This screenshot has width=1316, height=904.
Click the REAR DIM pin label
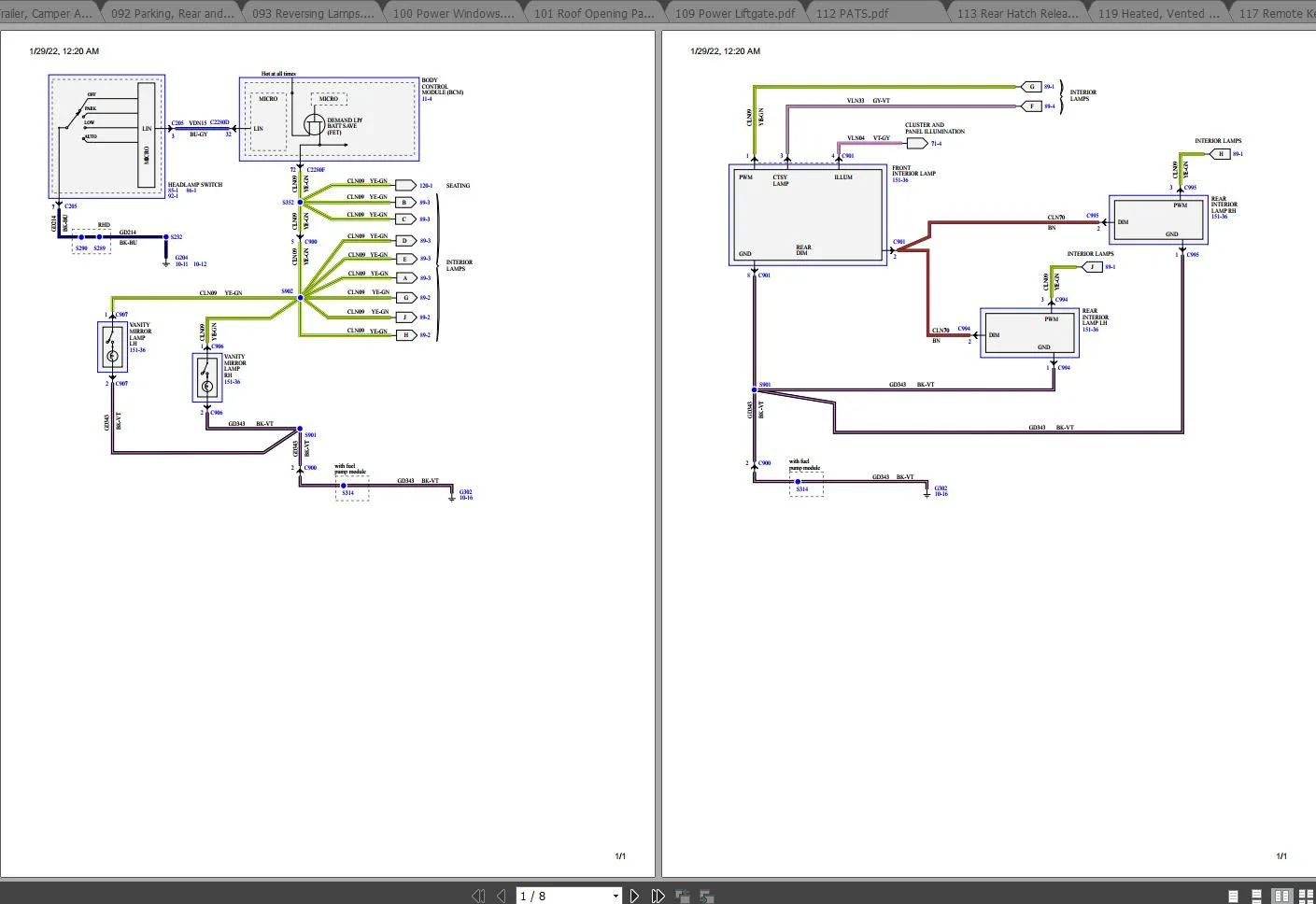(803, 250)
